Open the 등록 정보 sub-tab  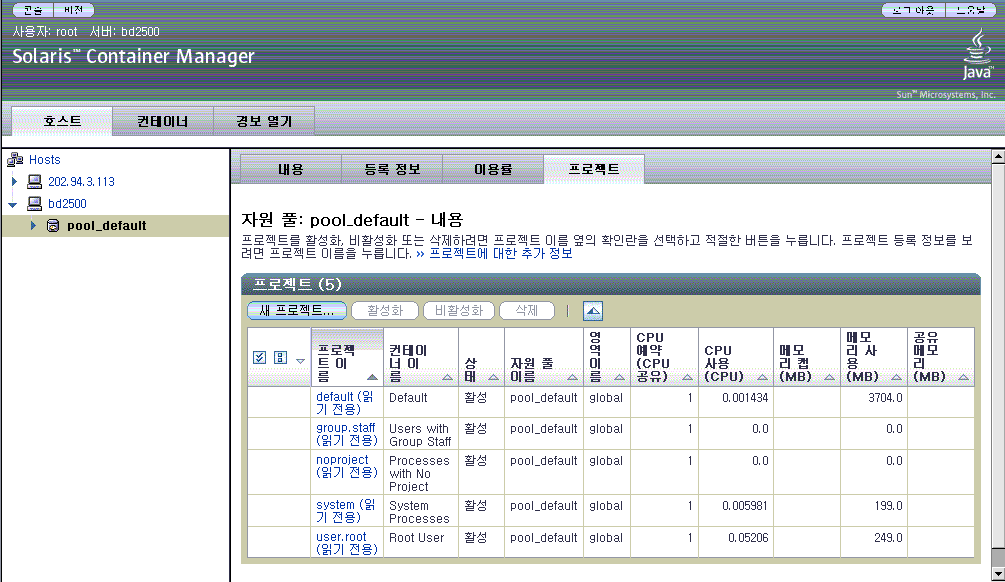[392, 169]
